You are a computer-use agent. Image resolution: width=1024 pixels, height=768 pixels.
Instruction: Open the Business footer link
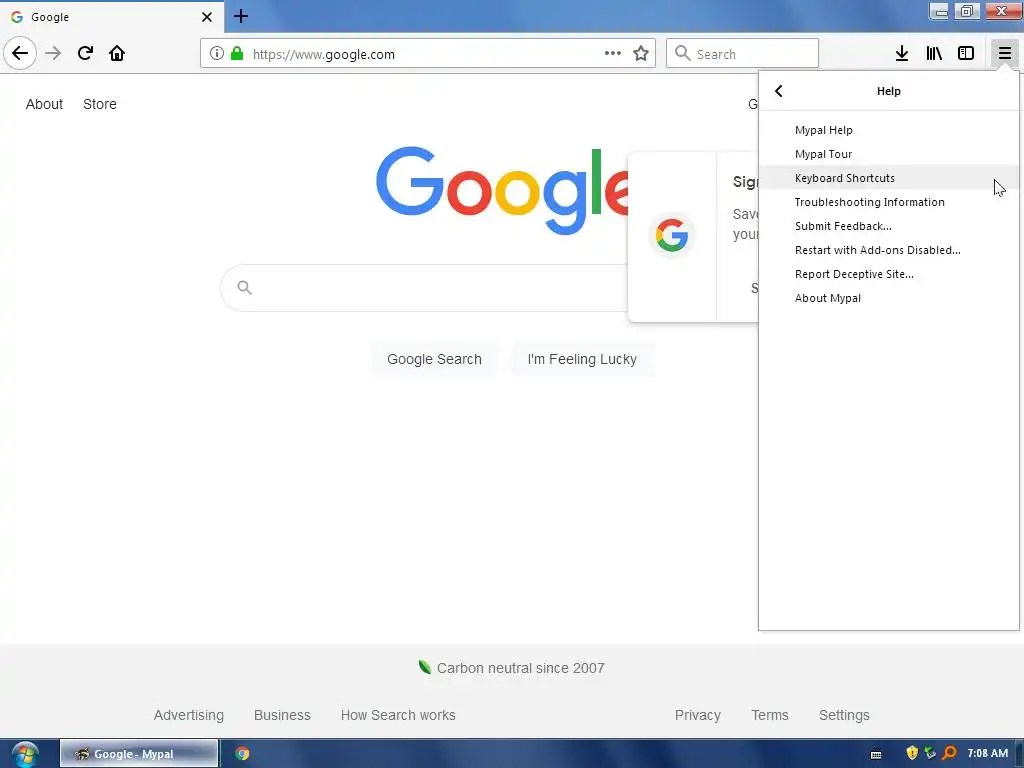coord(282,715)
